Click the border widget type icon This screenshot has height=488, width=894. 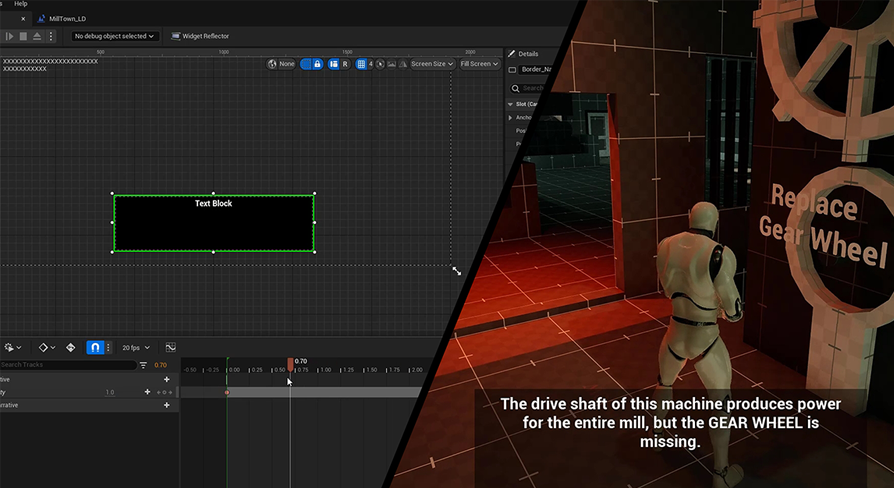coord(512,70)
